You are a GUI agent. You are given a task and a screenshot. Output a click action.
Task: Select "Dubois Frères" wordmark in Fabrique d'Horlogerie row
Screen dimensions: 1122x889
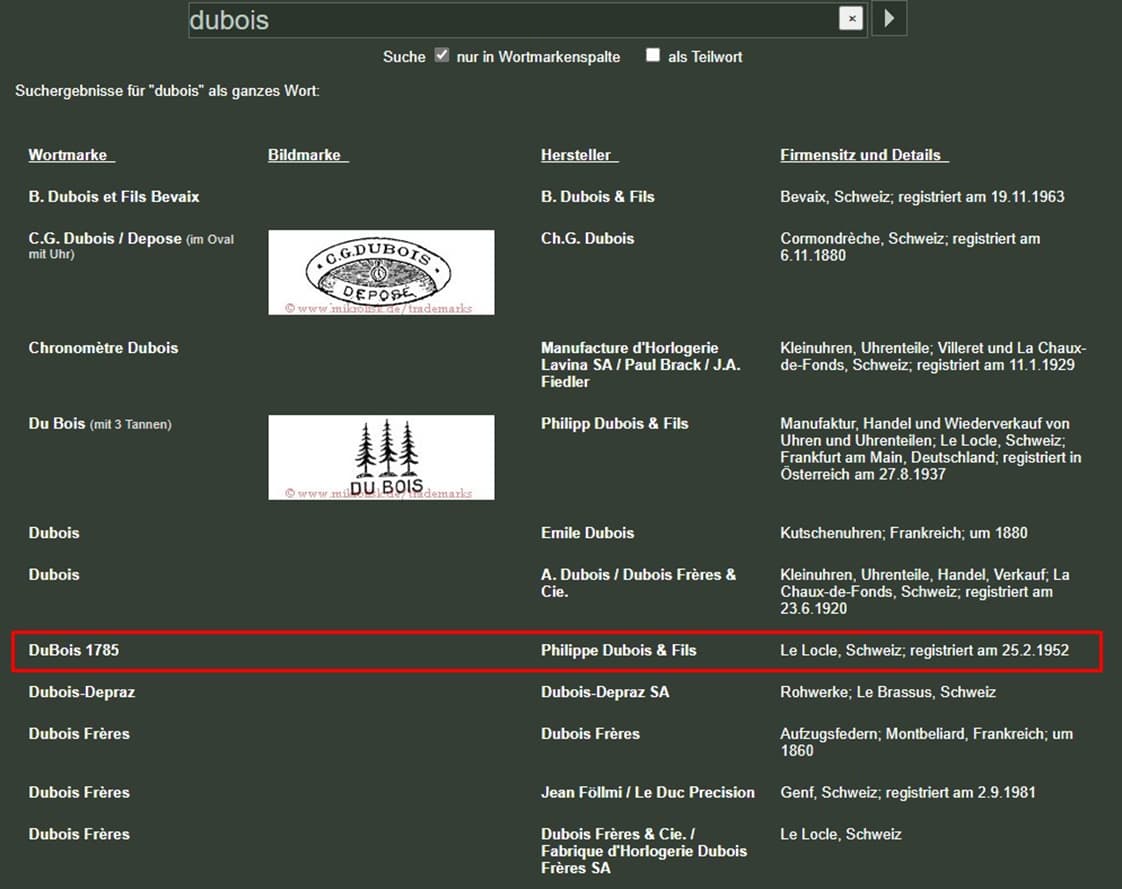79,834
